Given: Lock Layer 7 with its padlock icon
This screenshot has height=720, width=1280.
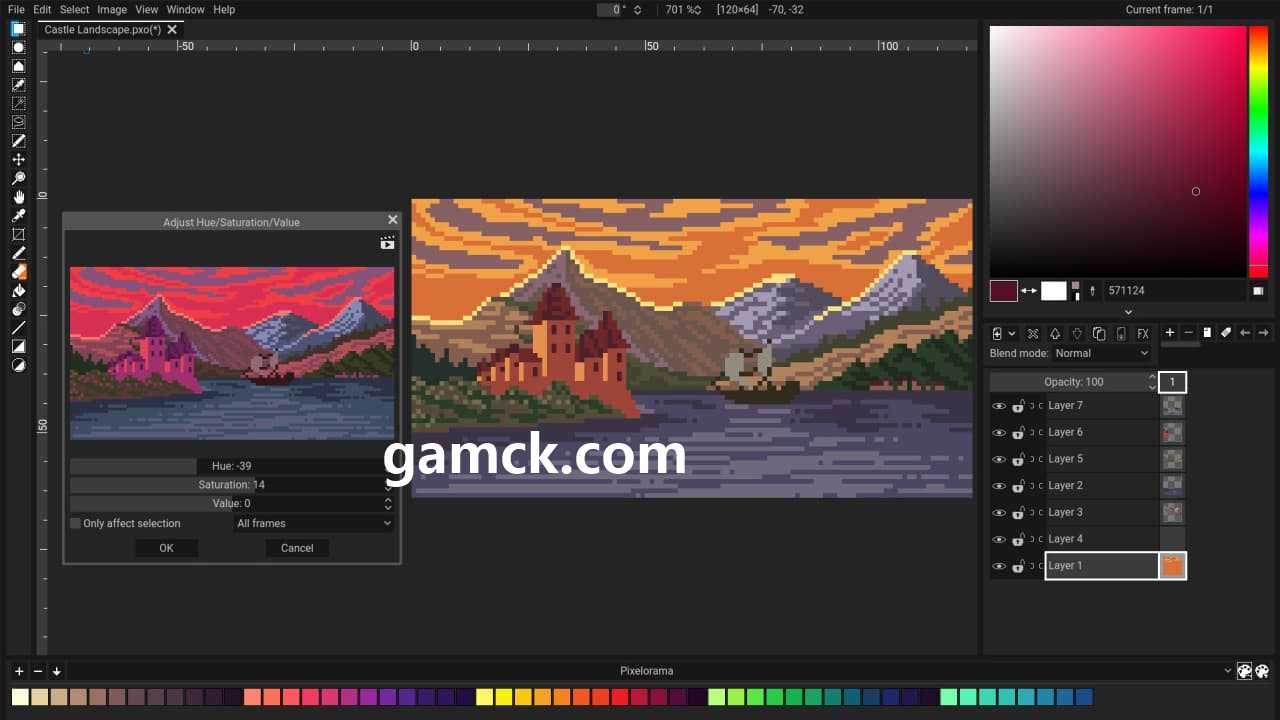Looking at the screenshot, I should [x=1018, y=405].
